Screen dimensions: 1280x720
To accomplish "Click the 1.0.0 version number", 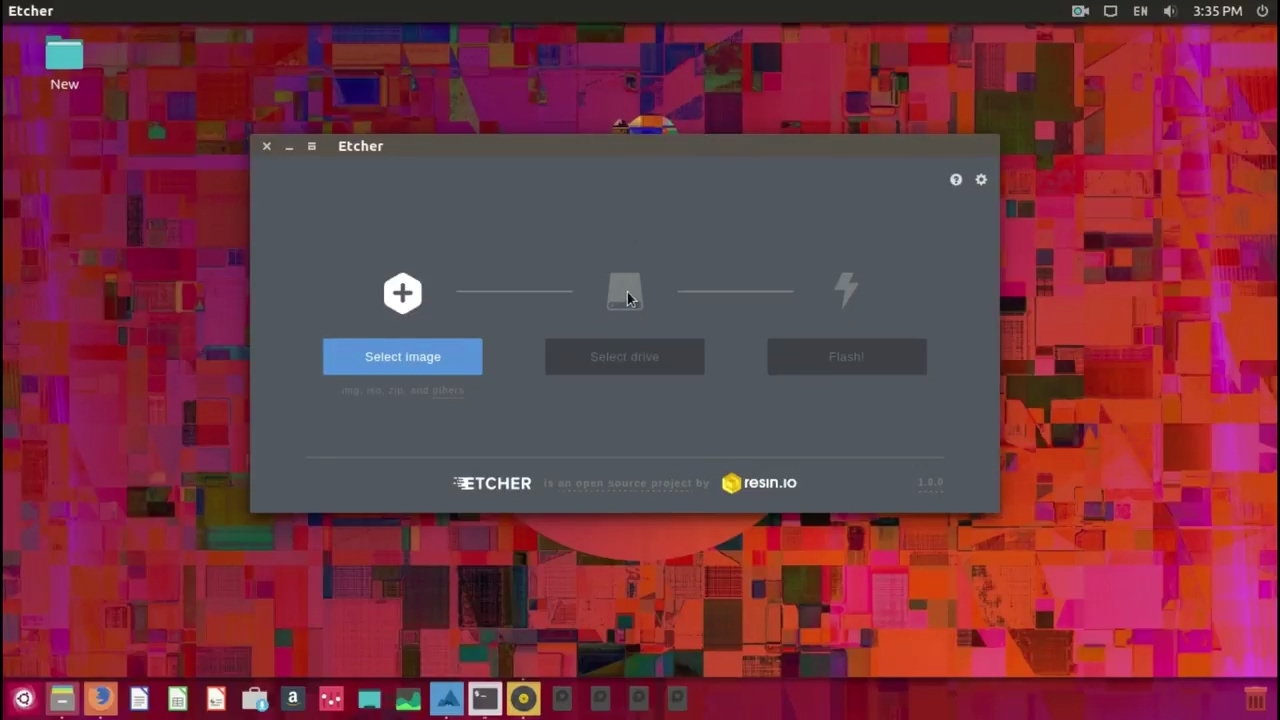I will [x=931, y=482].
